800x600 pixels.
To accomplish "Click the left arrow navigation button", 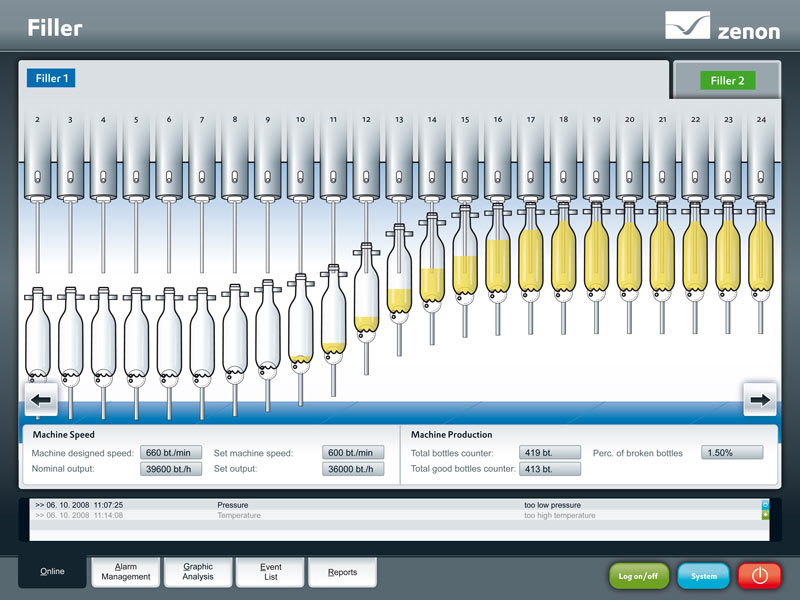I will pyautogui.click(x=41, y=400).
